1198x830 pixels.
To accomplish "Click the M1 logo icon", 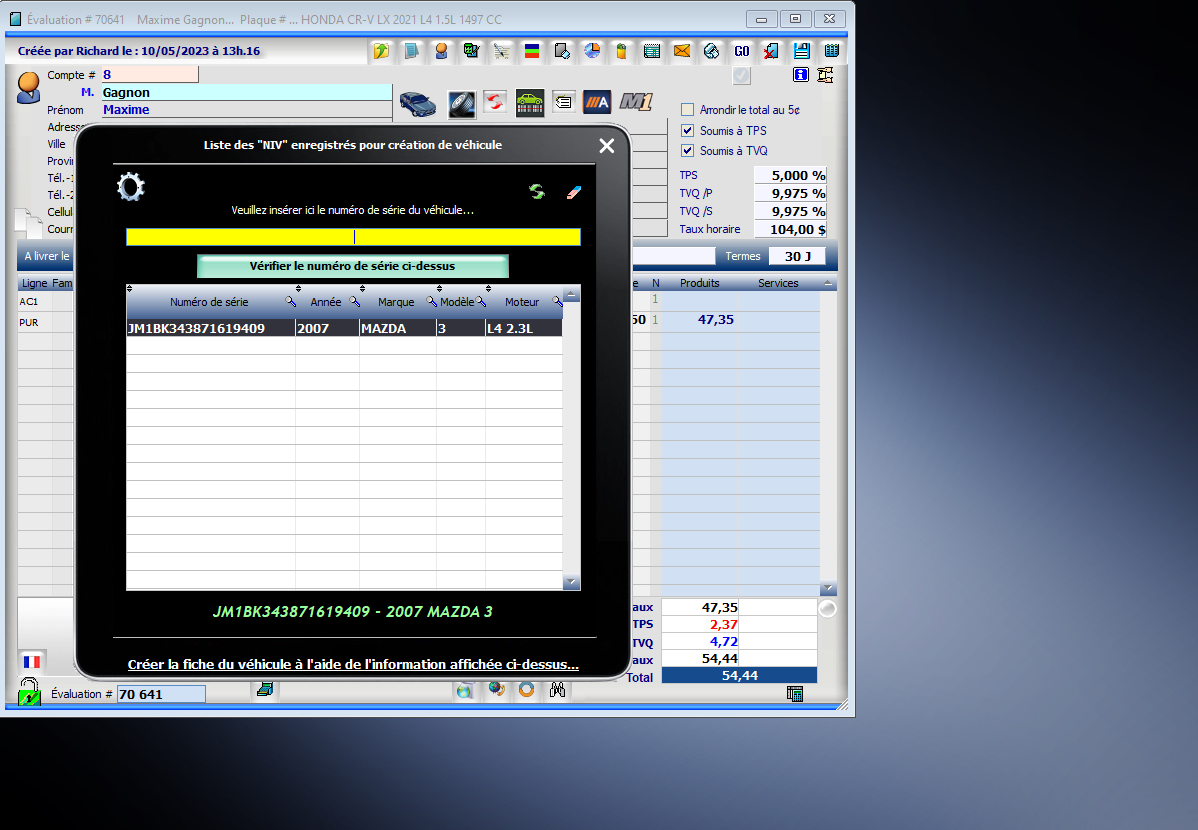I will click(x=636, y=101).
